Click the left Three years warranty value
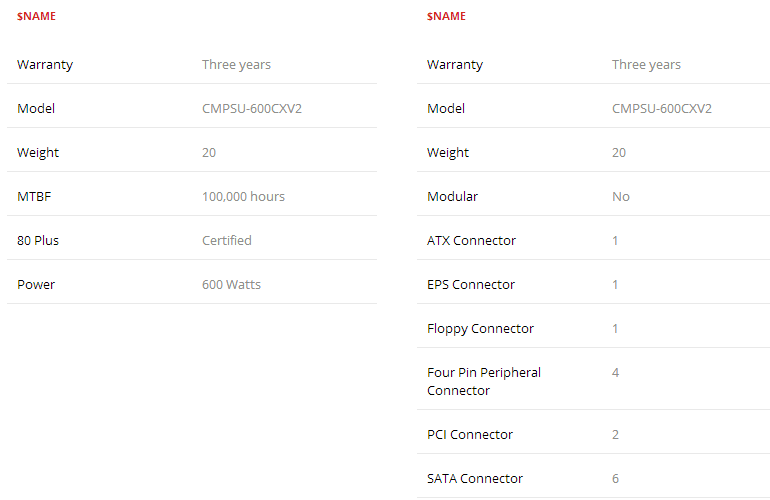Image resolution: width=770 pixels, height=500 pixels. [236, 65]
